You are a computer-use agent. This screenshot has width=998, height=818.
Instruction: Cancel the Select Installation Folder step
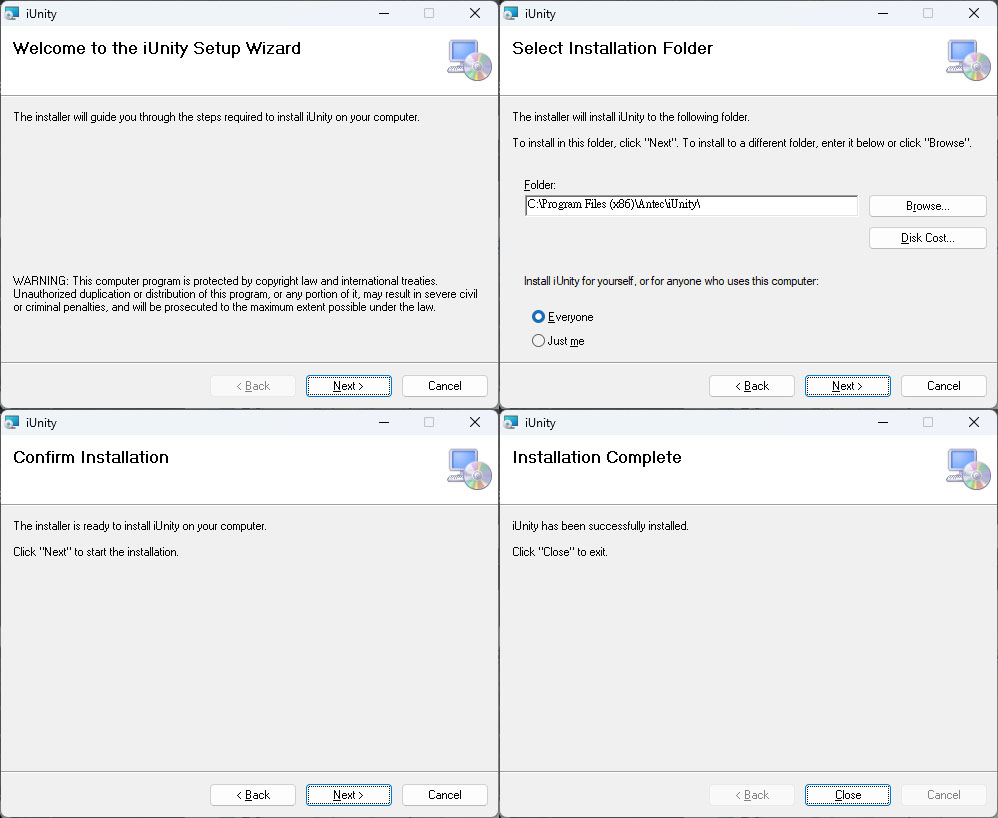(x=943, y=386)
